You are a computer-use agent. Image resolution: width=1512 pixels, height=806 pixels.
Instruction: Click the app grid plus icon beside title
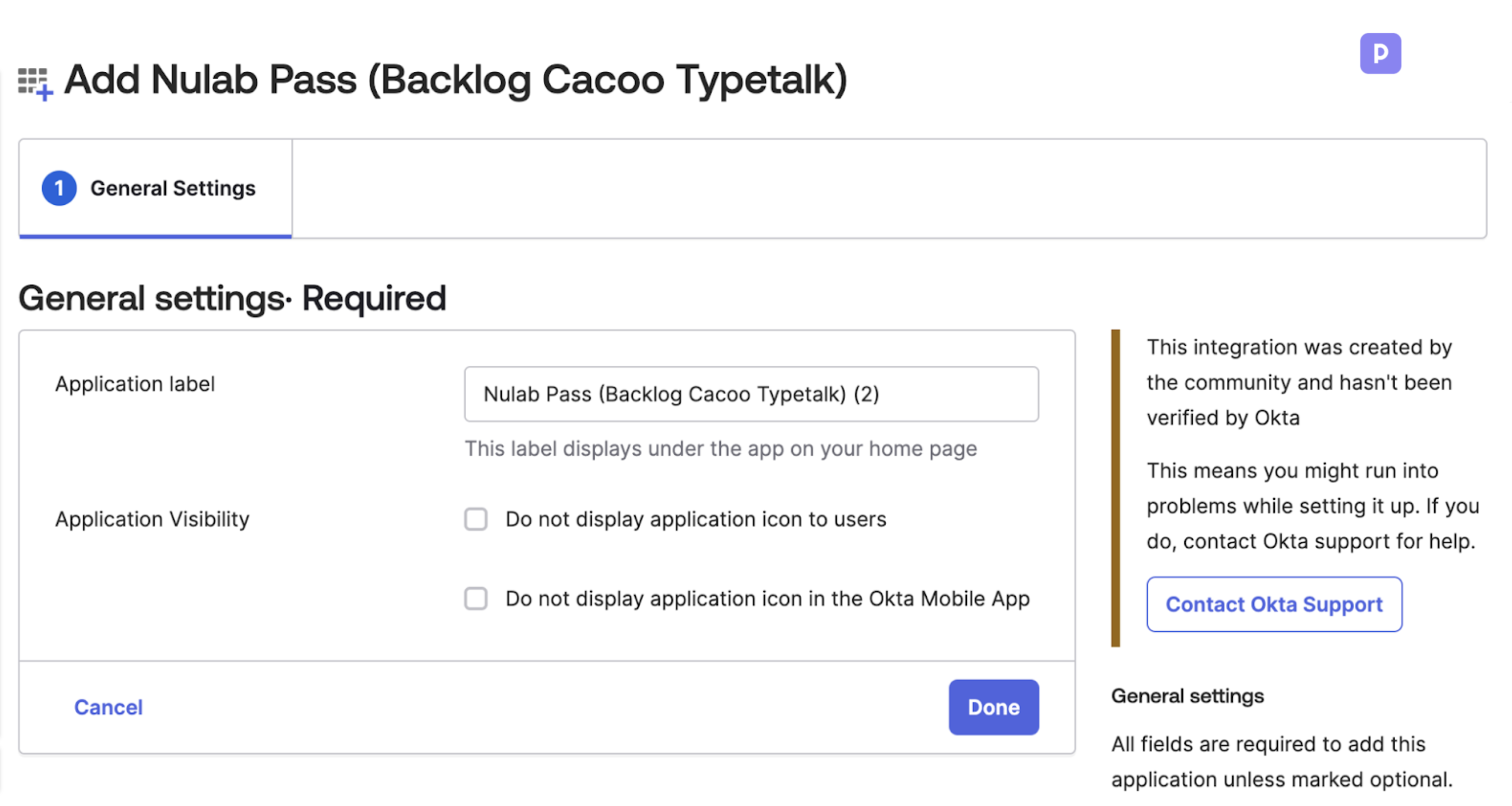[x=34, y=83]
